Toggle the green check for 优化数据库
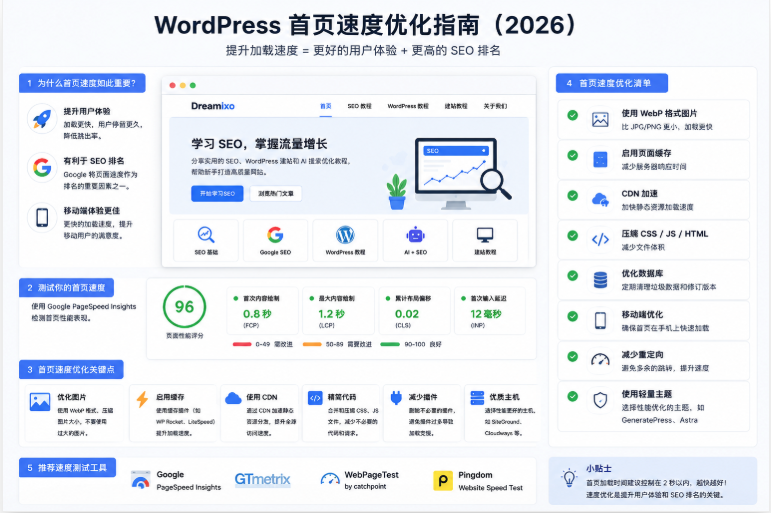This screenshot has height=513, width=771. pyautogui.click(x=572, y=275)
